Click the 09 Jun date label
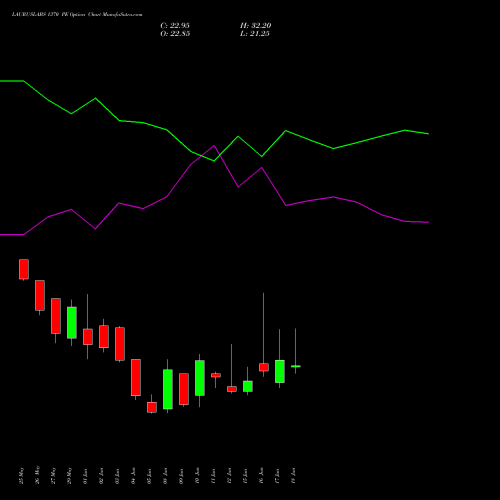This screenshot has height=500, width=500. pos(182,476)
